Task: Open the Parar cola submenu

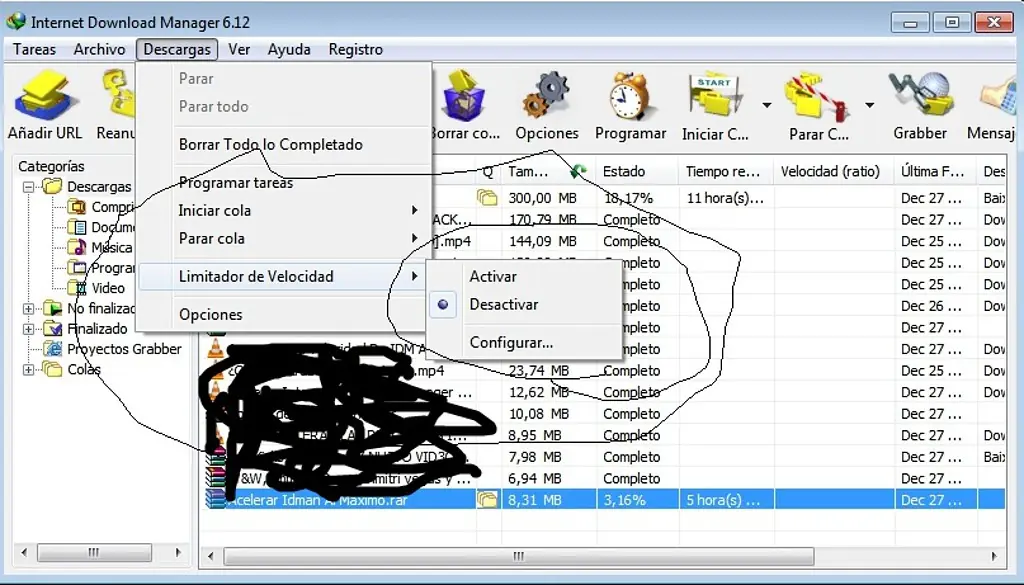Action: pos(285,238)
